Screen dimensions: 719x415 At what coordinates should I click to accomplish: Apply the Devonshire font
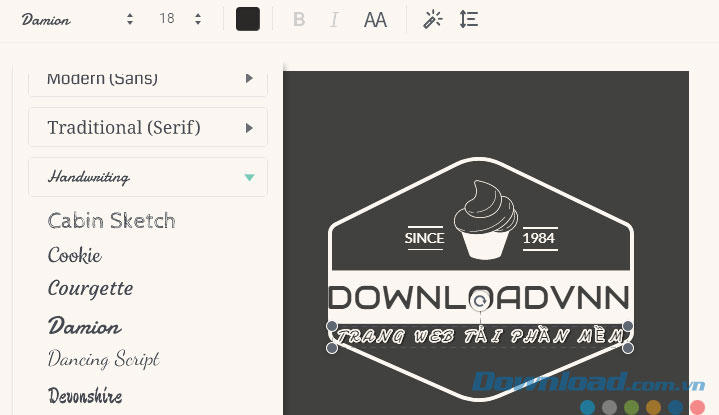[x=85, y=393]
